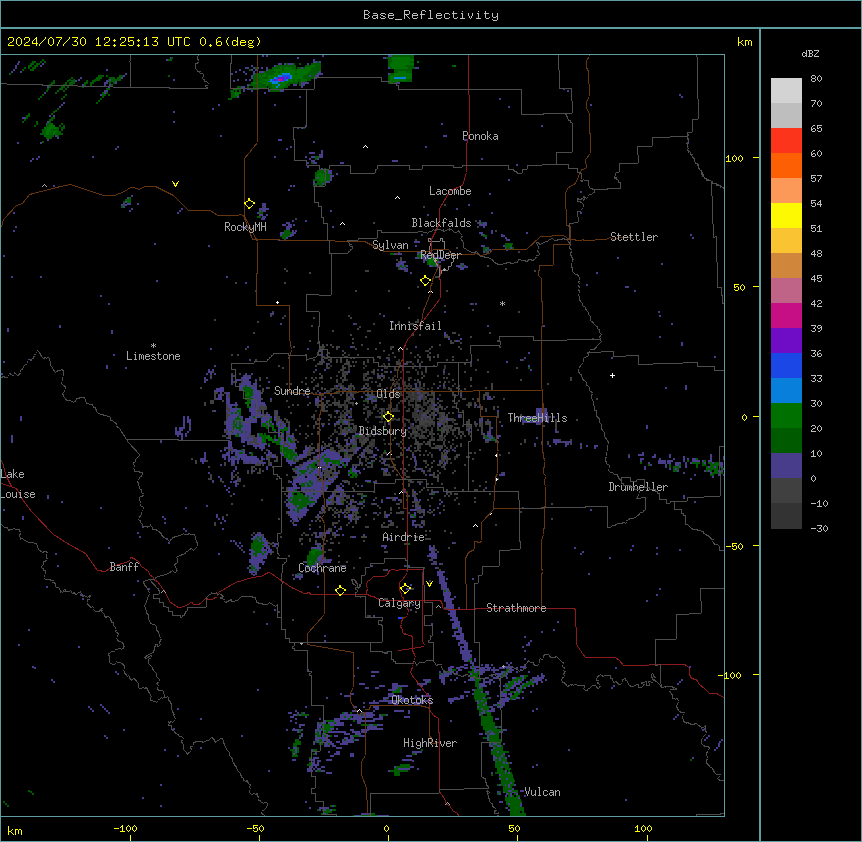Click the yellow diamond marker beside RockyMH
The width and height of the screenshot is (862, 842).
249,204
